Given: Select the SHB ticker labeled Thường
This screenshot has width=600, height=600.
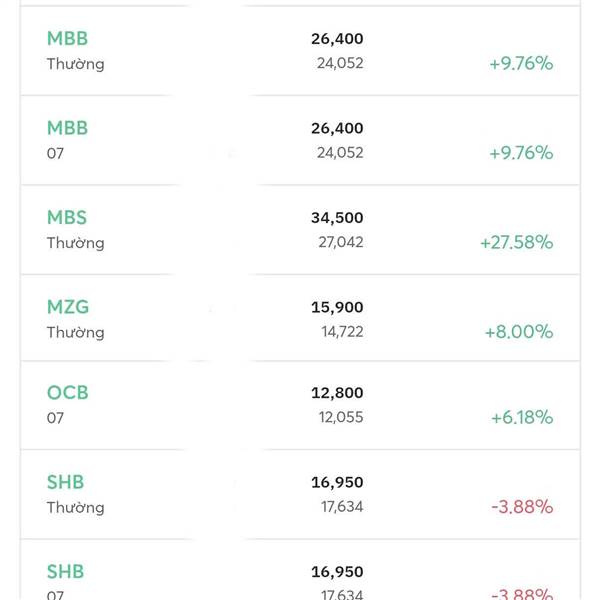Looking at the screenshot, I should point(66,482).
